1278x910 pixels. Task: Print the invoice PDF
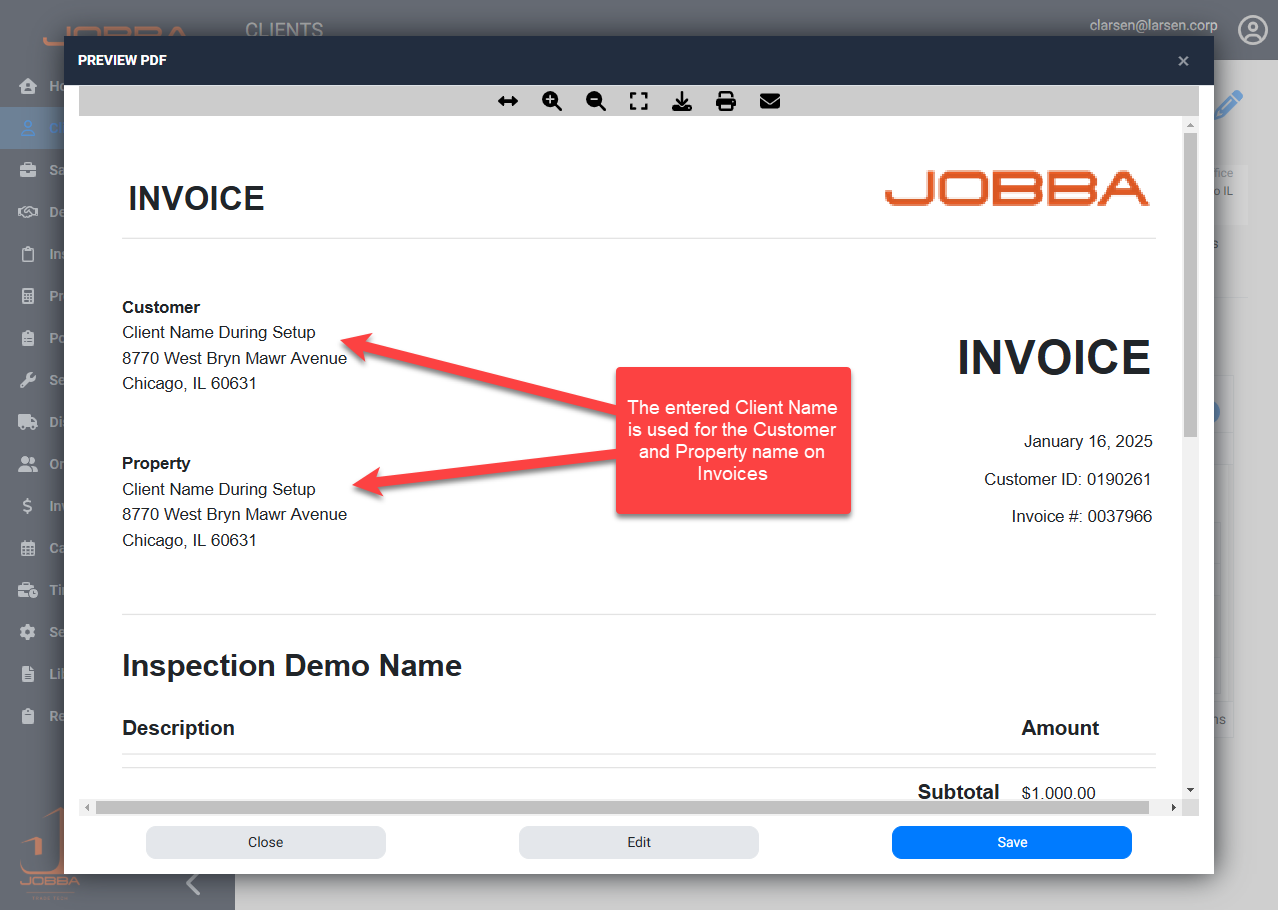tap(726, 101)
